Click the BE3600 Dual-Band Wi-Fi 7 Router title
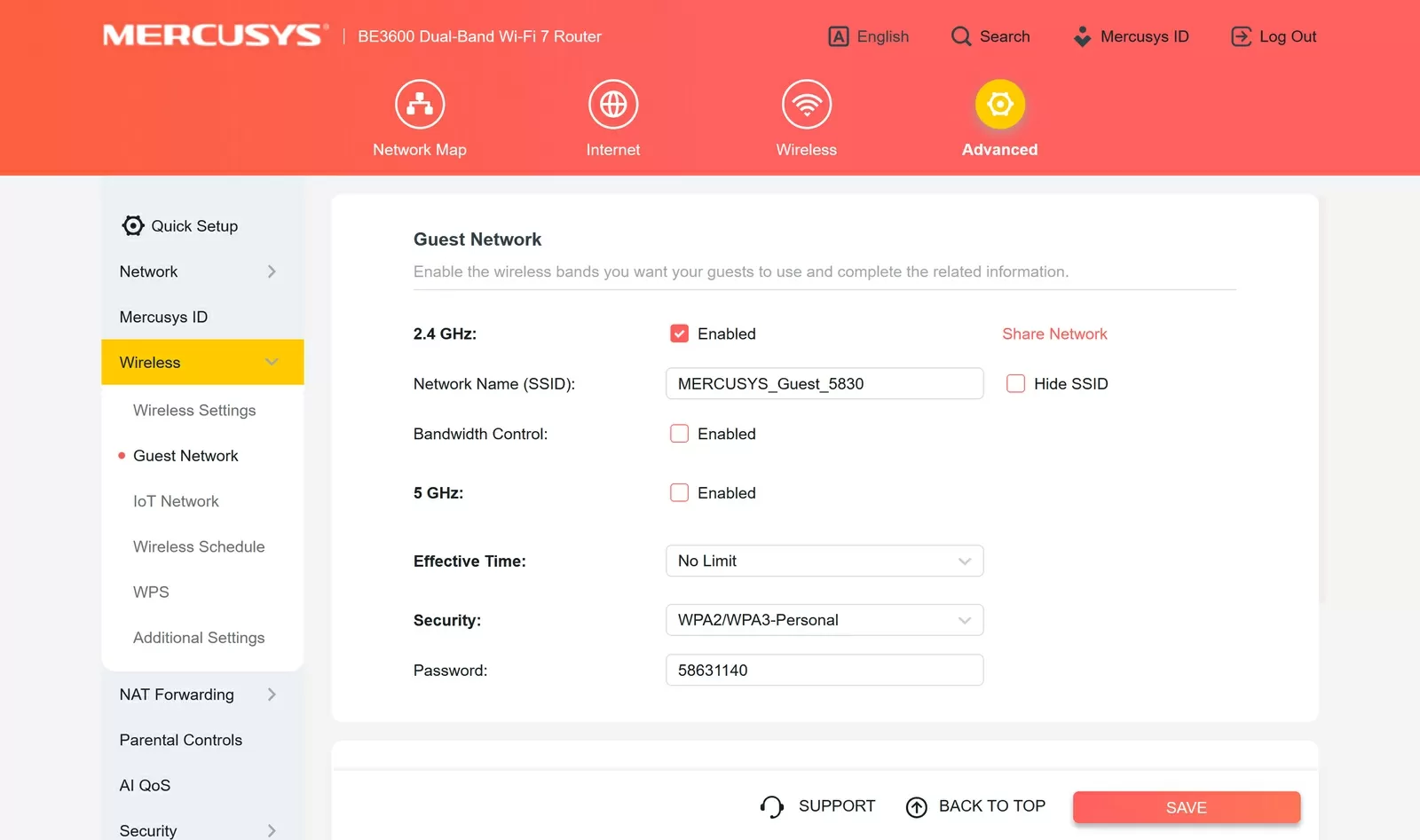The image size is (1420, 840). click(x=479, y=36)
